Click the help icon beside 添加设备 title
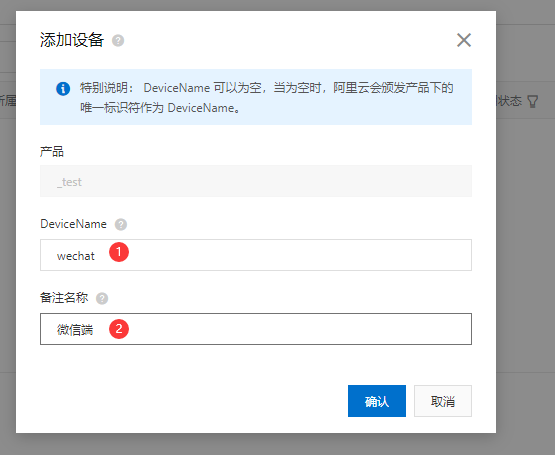555x455 pixels. [x=118, y=40]
